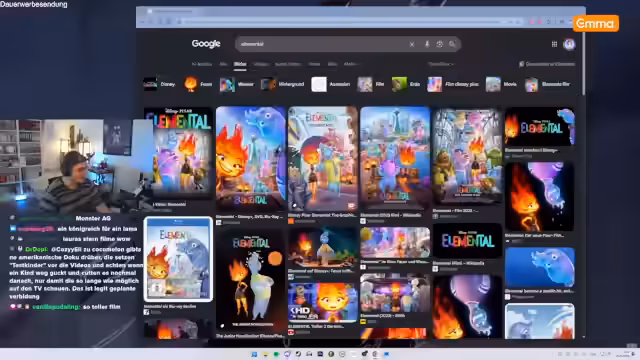Click the magnifying glass search icon

pos(452,44)
